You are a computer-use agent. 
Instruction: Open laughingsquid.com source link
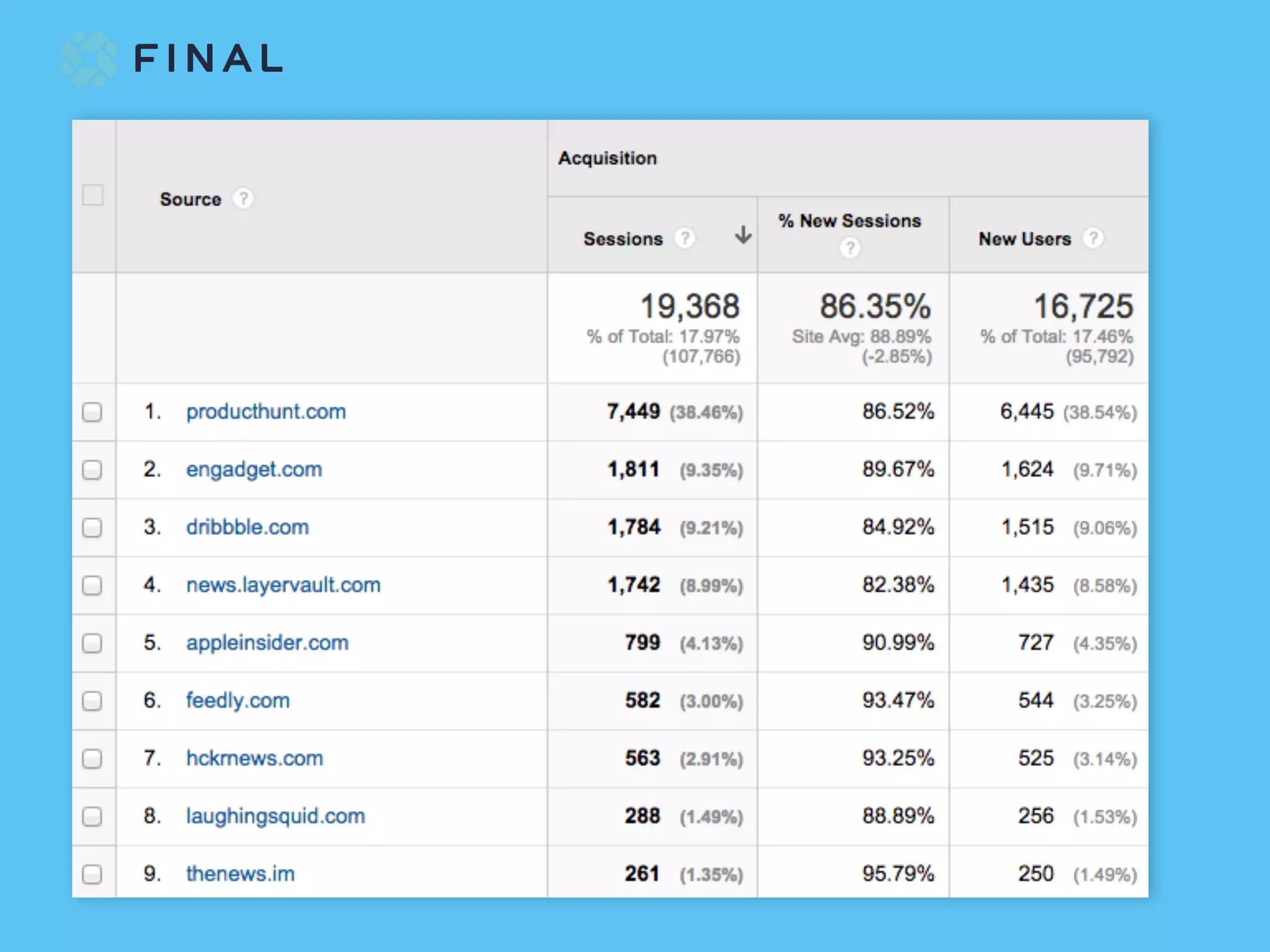(x=275, y=816)
